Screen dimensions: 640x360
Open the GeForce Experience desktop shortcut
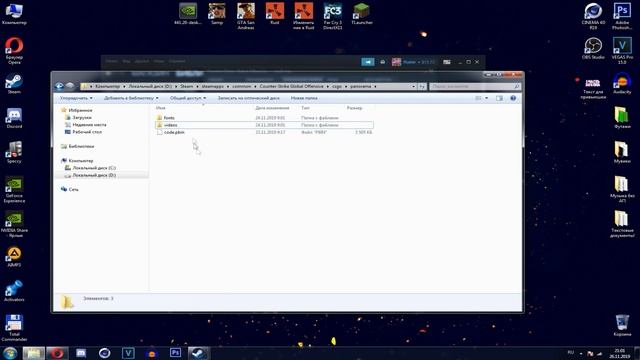point(14,190)
